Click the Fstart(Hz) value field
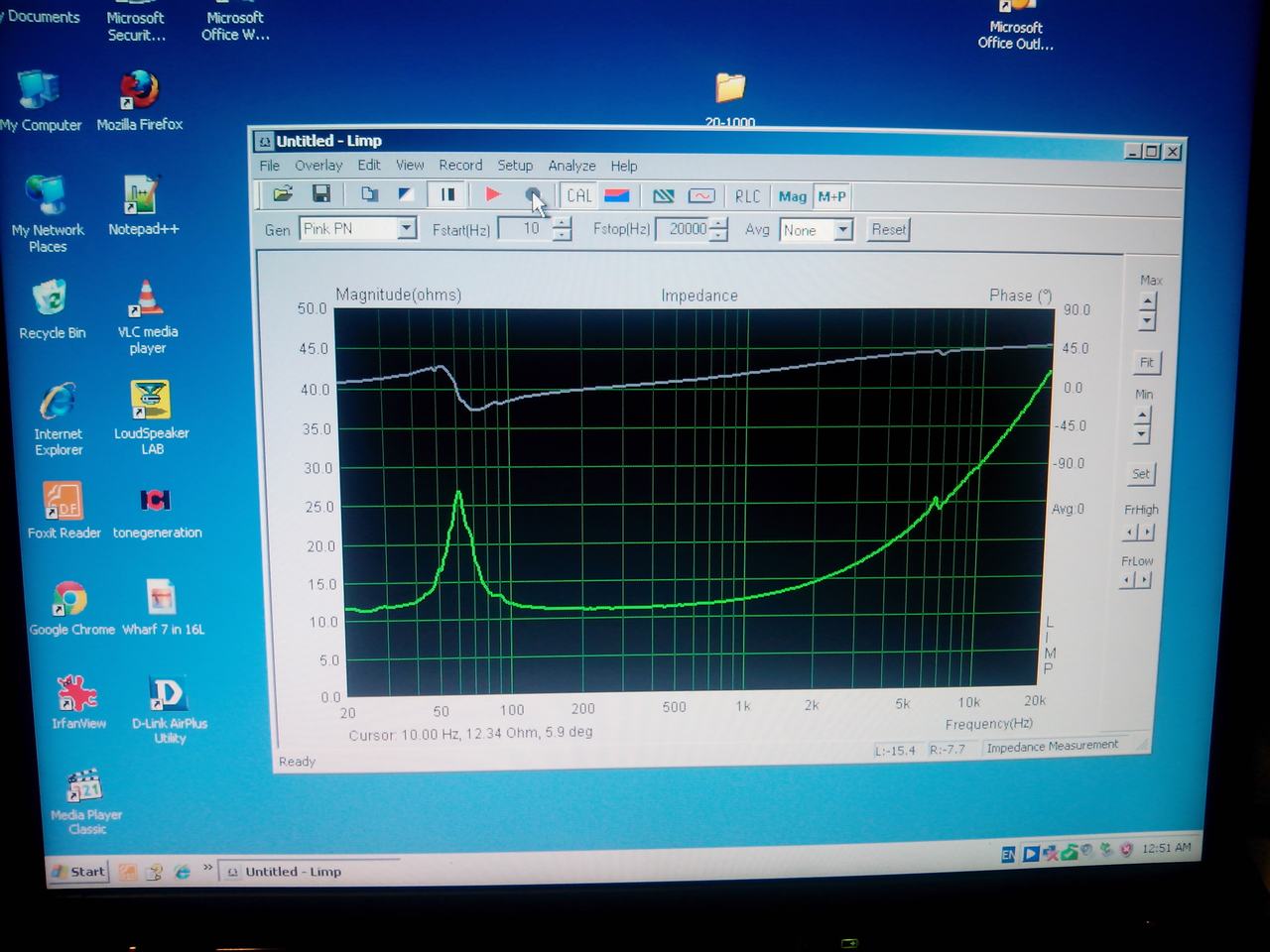This screenshot has width=1270, height=952. [x=525, y=229]
